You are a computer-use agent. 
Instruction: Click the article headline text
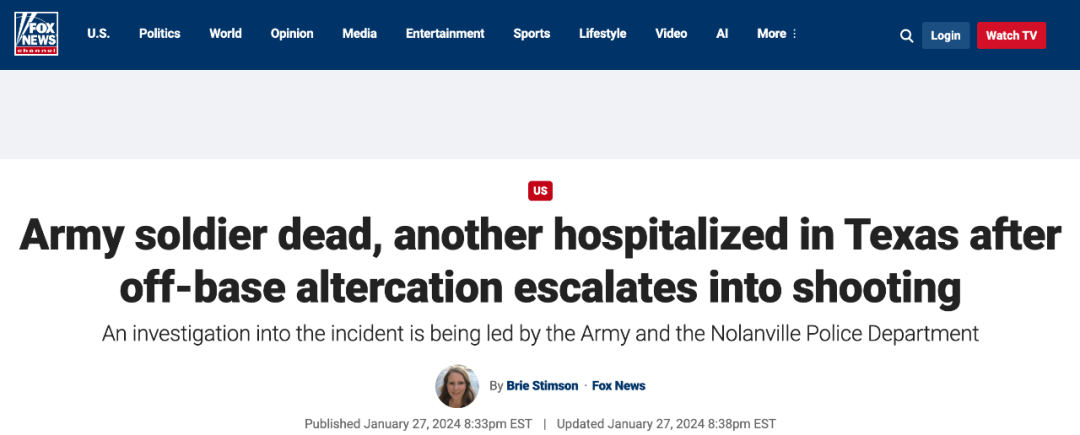(540, 262)
